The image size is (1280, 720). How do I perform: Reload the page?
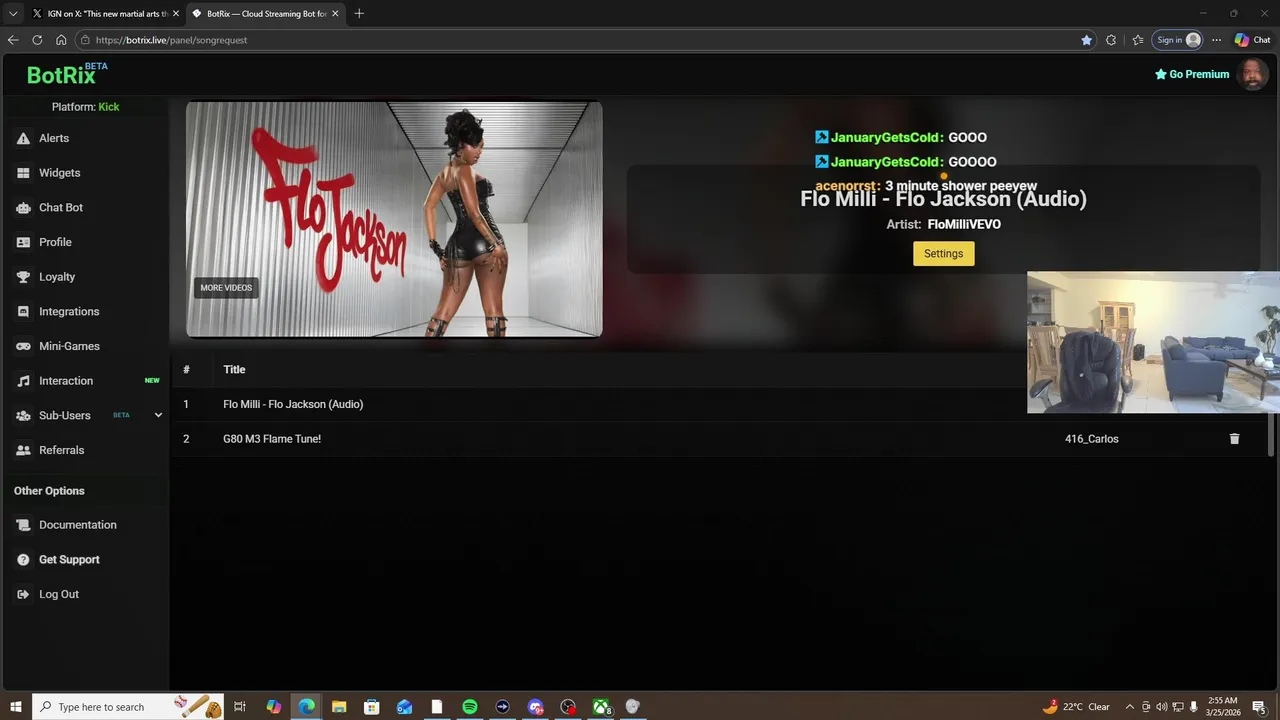[37, 40]
